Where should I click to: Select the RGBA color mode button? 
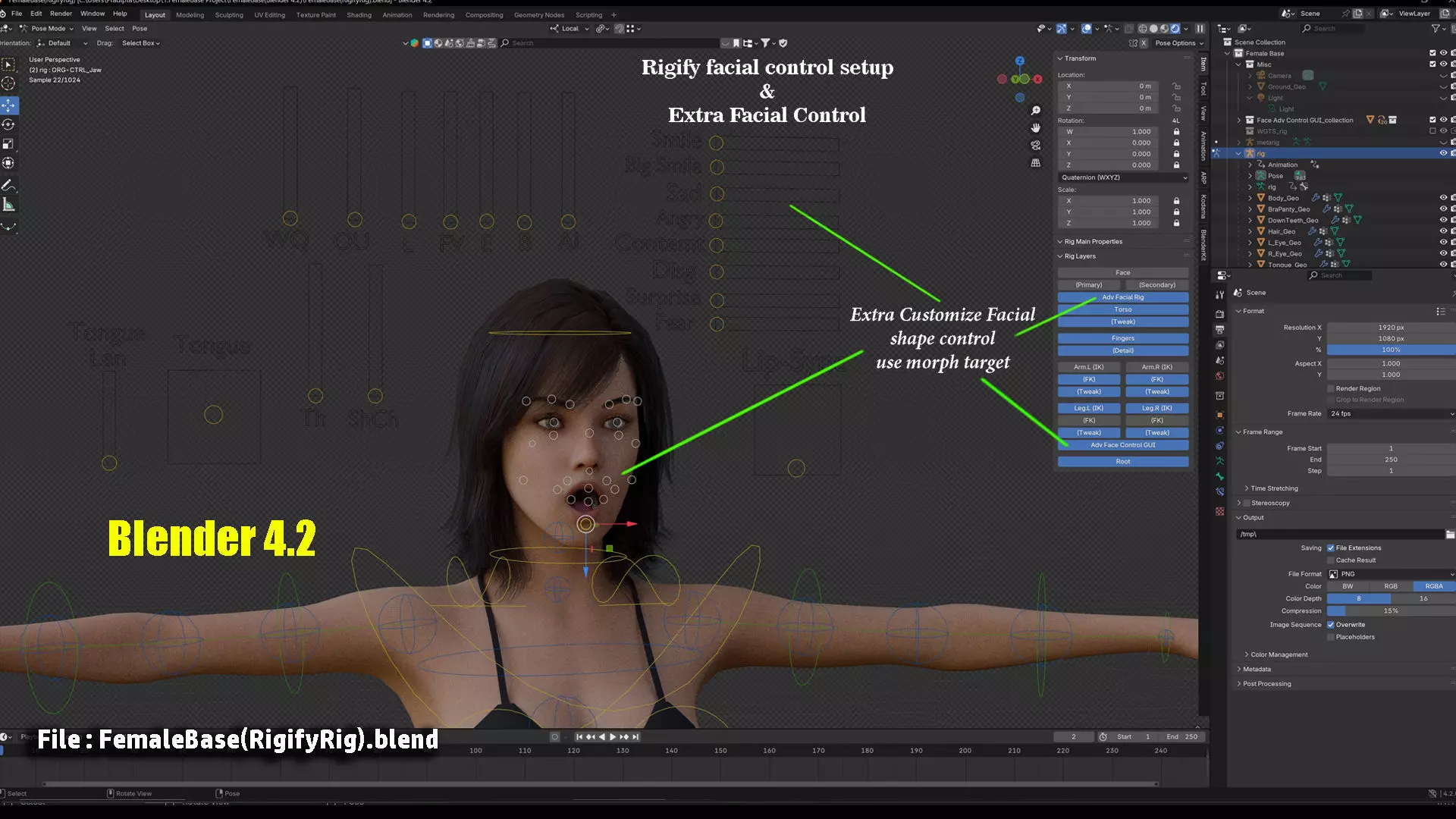(x=1433, y=586)
